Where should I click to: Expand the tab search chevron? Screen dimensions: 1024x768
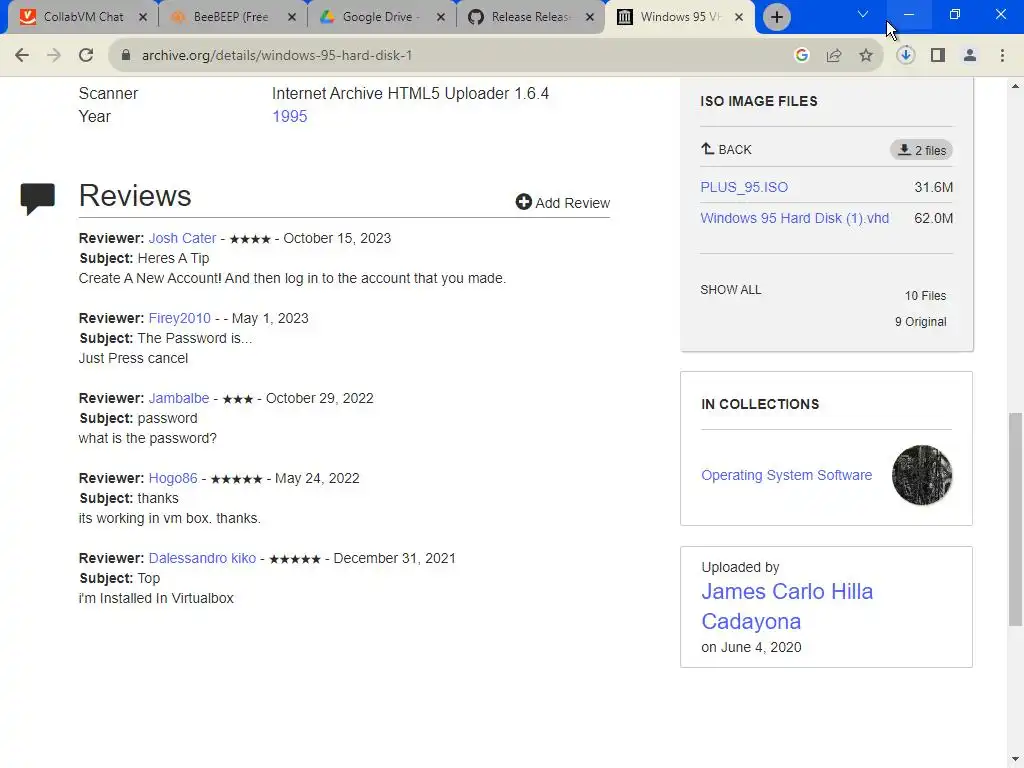click(863, 14)
